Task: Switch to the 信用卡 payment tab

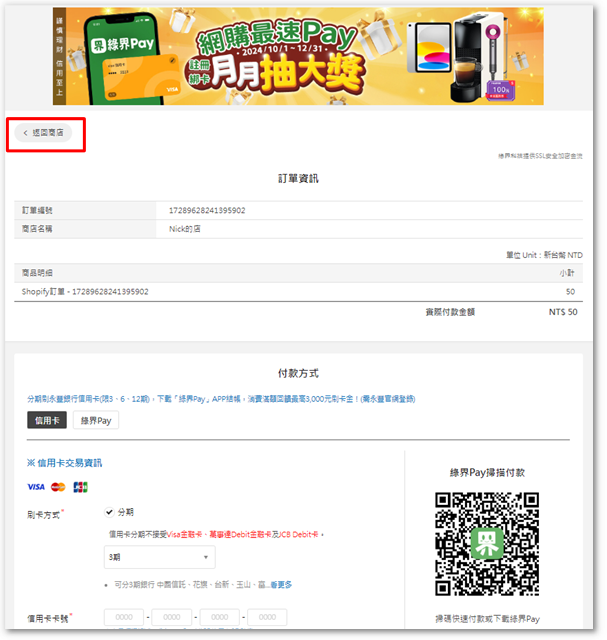Action: point(46,421)
